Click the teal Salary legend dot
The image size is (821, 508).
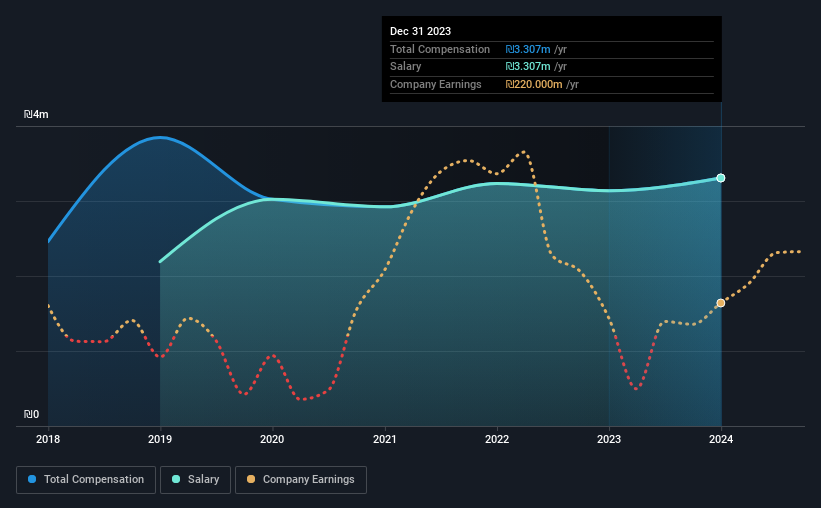[176, 479]
